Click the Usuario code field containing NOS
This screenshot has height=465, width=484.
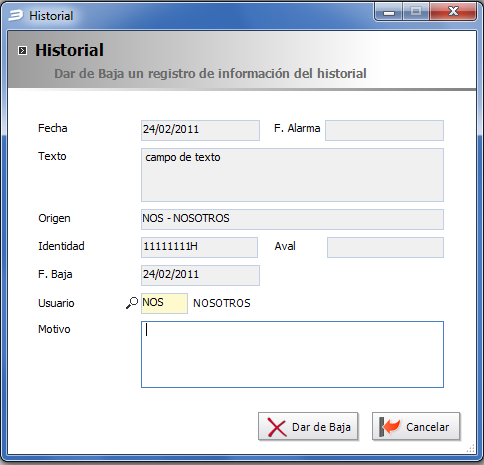164,303
